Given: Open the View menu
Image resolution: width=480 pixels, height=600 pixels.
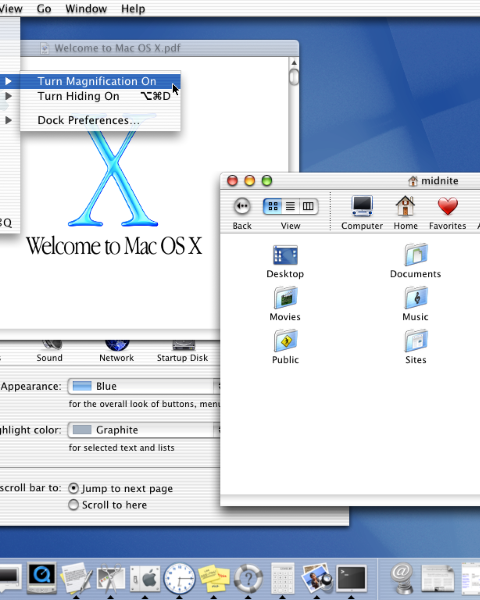Looking at the screenshot, I should (x=11, y=8).
